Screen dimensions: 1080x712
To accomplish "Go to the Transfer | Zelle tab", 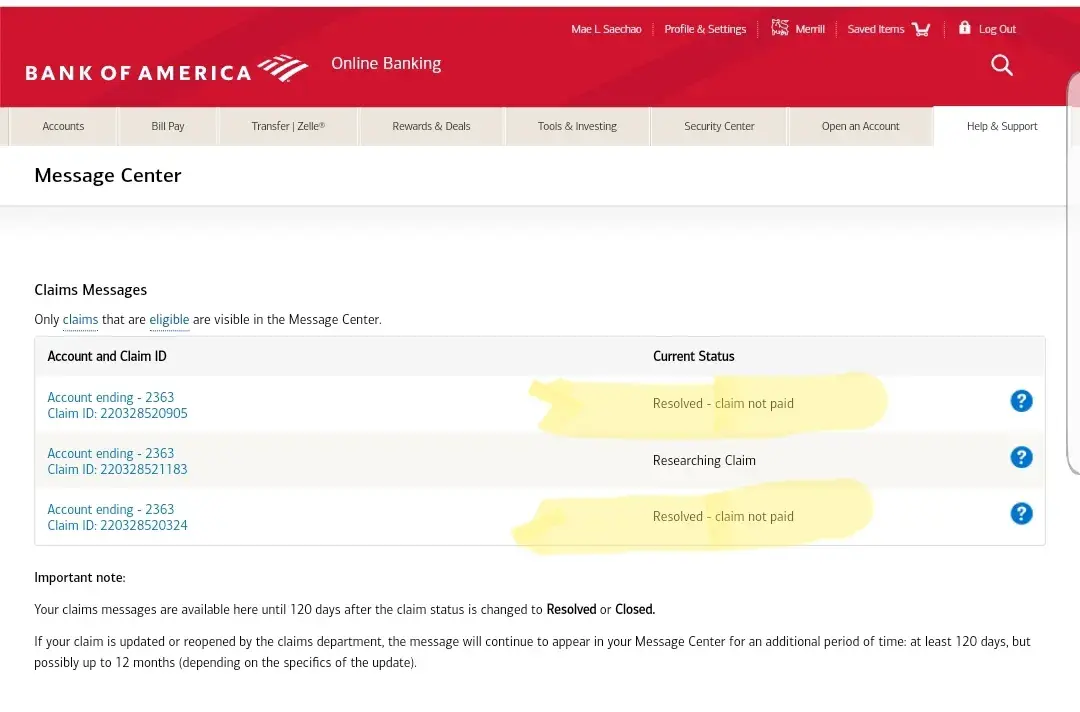I will click(x=288, y=126).
